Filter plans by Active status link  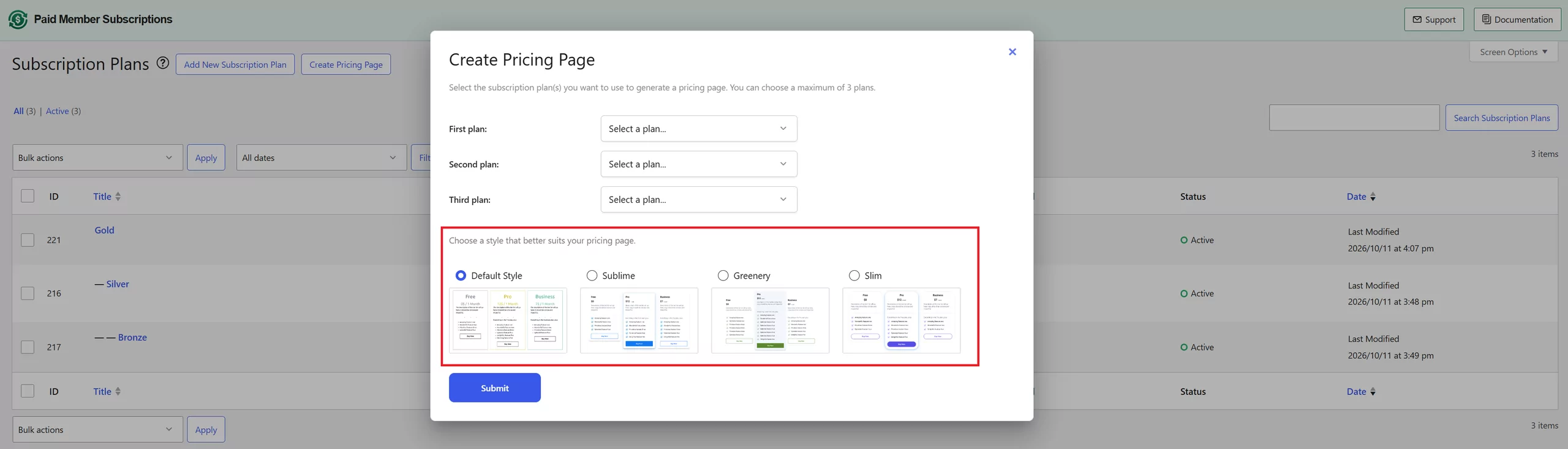click(57, 111)
